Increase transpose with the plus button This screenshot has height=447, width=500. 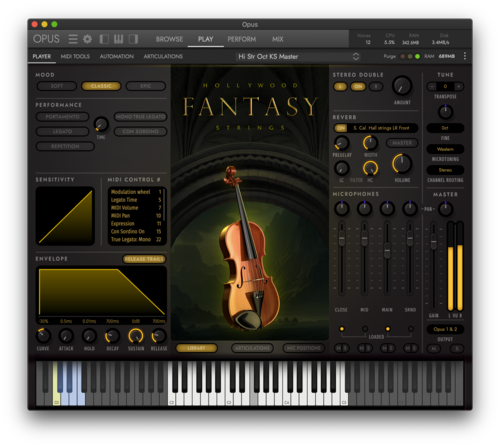pos(459,86)
